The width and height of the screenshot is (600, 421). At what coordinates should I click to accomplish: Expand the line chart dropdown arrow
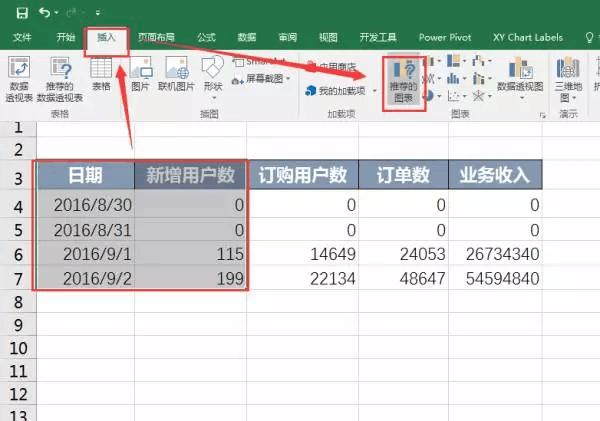tap(439, 78)
